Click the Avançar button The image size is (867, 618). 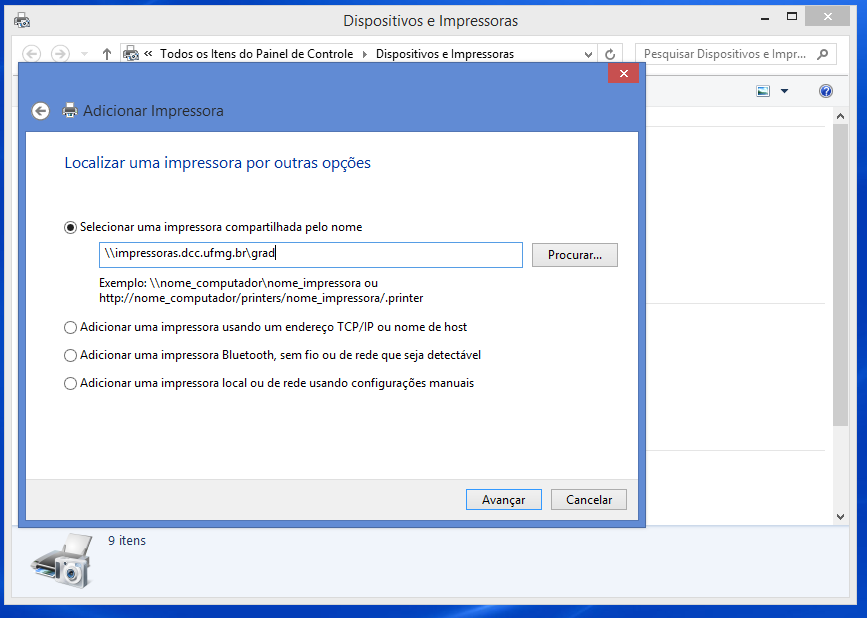(x=504, y=500)
